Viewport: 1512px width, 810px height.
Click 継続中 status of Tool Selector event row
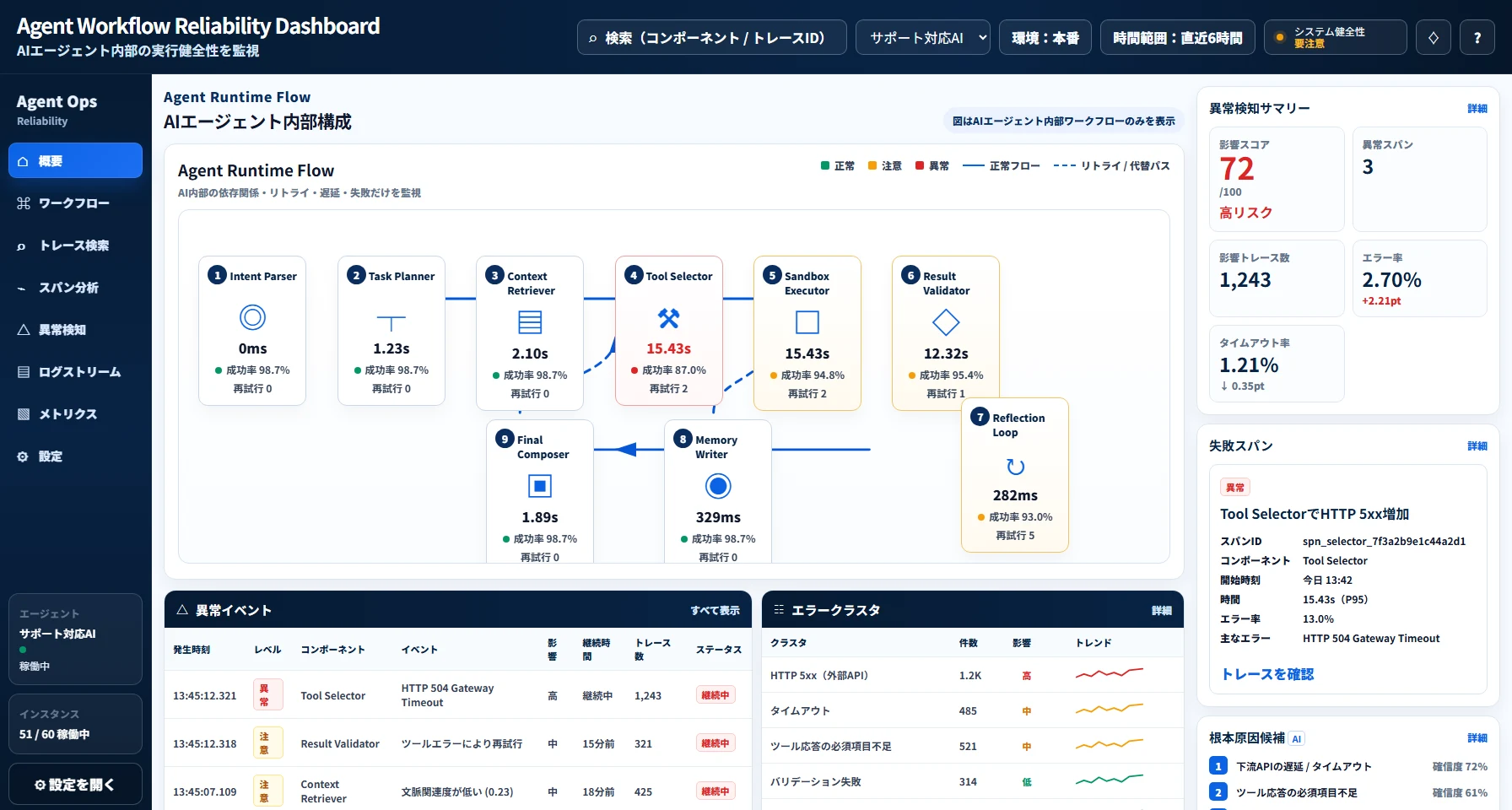715,695
